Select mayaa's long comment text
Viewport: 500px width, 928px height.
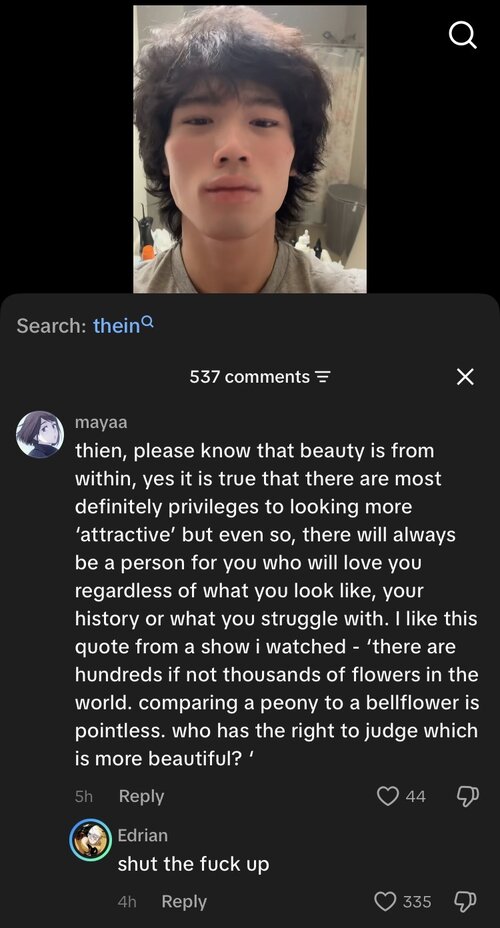point(276,604)
